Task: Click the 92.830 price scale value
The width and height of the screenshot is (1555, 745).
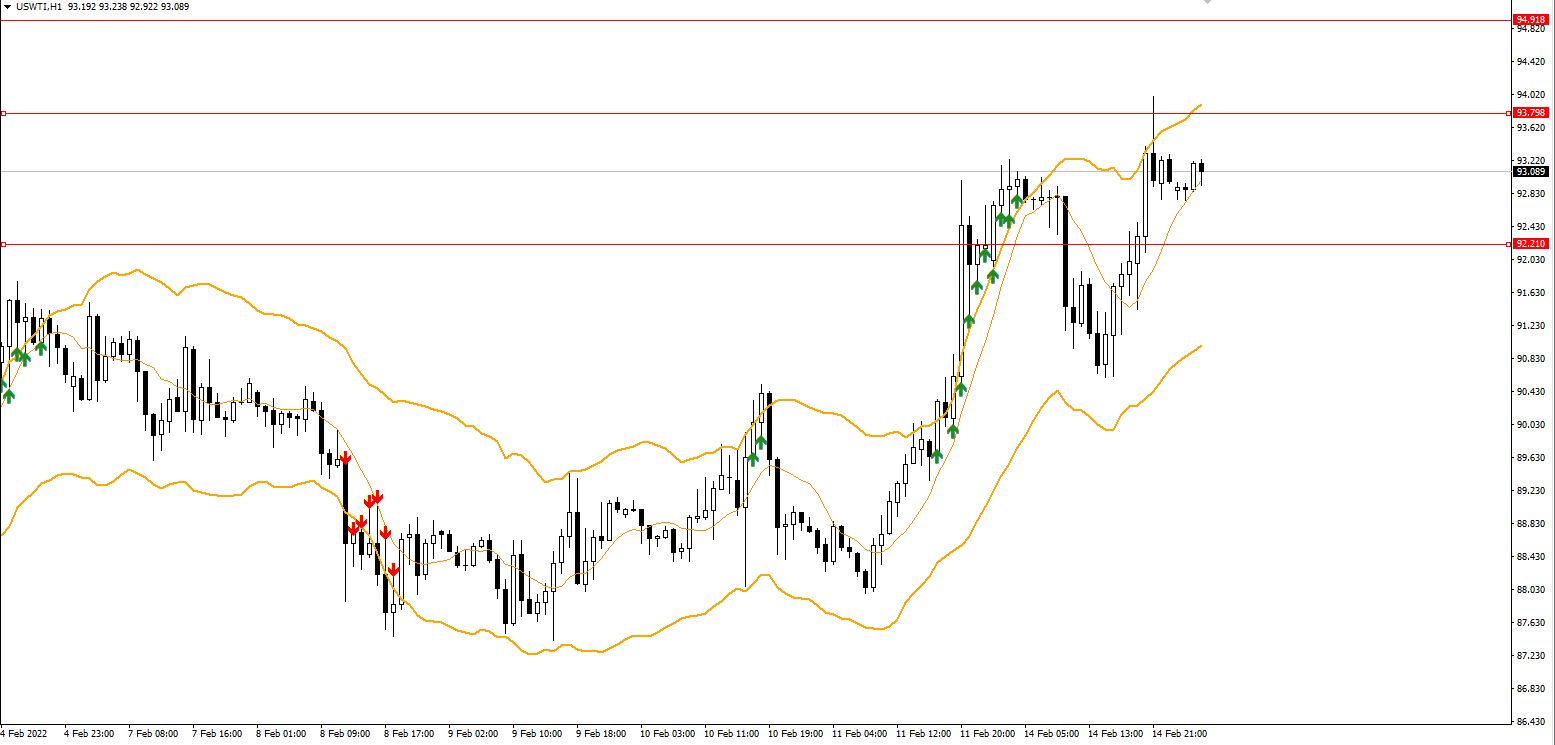Action: tap(1533, 194)
